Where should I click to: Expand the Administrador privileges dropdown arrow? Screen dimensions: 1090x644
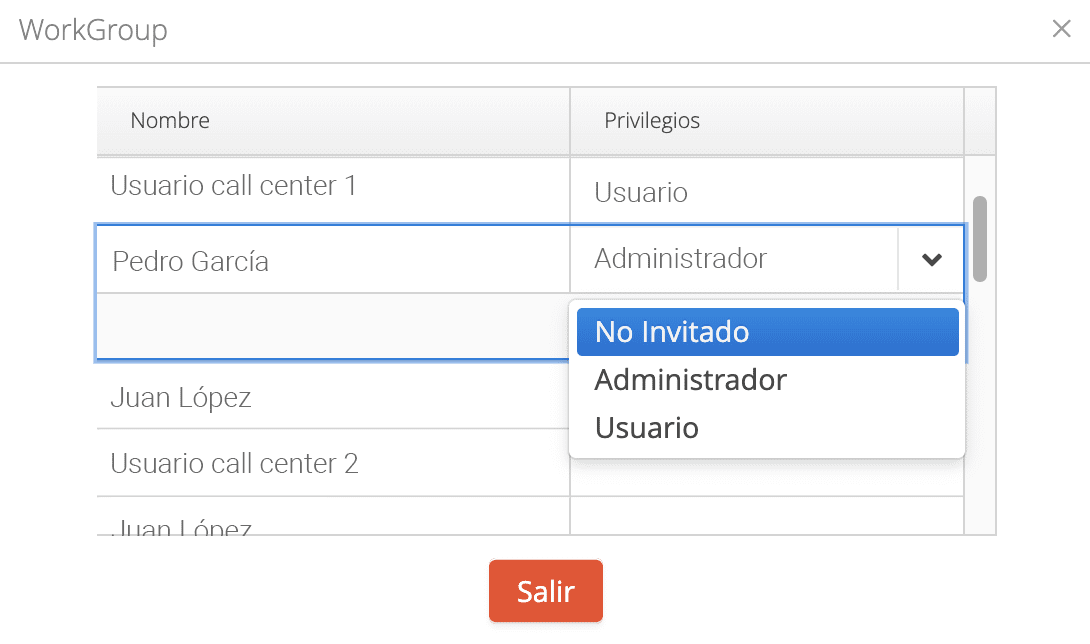[932, 259]
